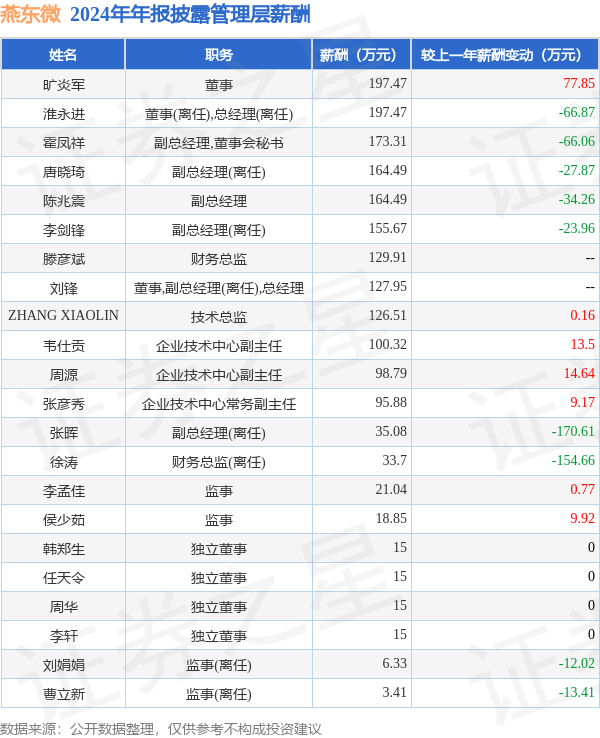Click salary value 100.32
Screen dimensions: 600x738
[x=387, y=345]
